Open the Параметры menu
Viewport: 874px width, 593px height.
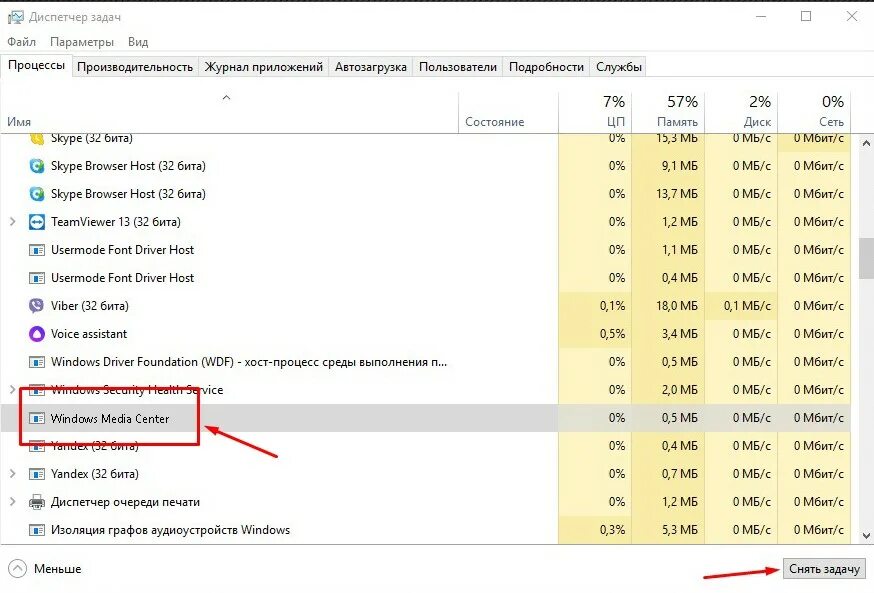[x=82, y=42]
